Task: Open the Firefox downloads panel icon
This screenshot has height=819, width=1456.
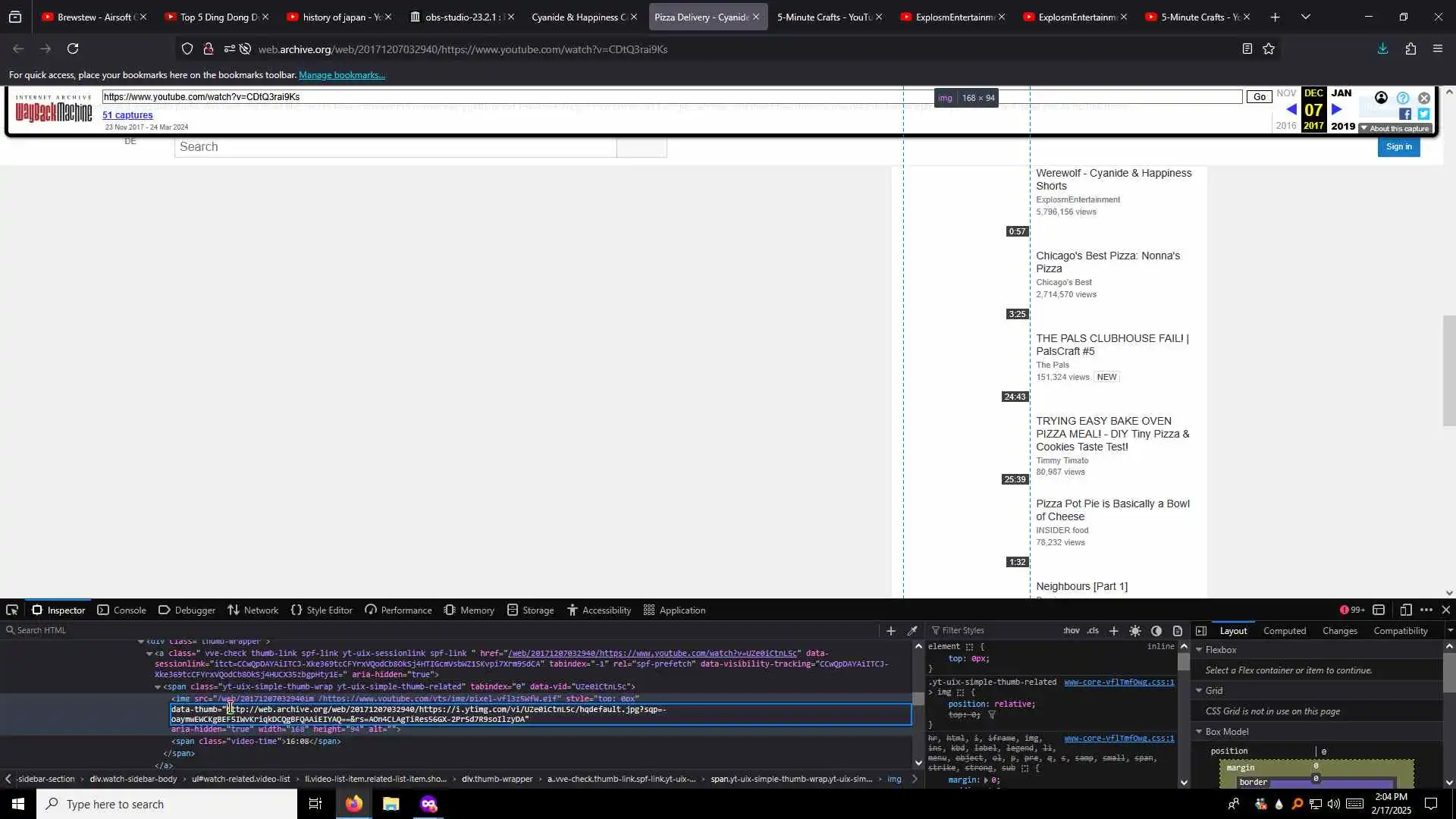Action: pyautogui.click(x=1382, y=49)
